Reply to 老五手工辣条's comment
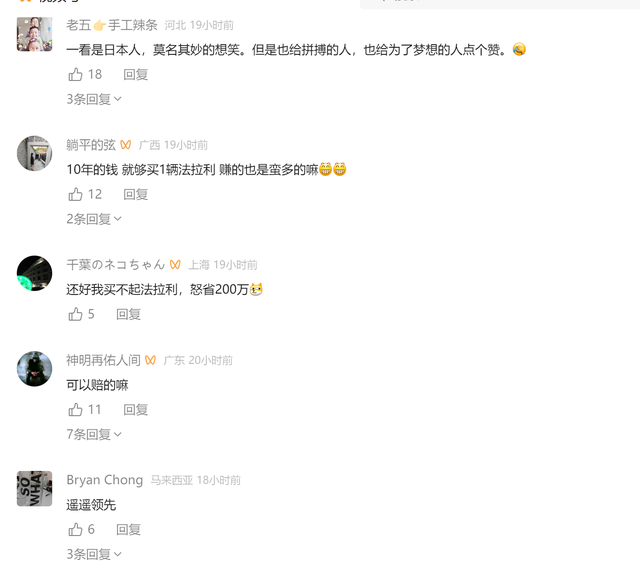 coord(136,75)
